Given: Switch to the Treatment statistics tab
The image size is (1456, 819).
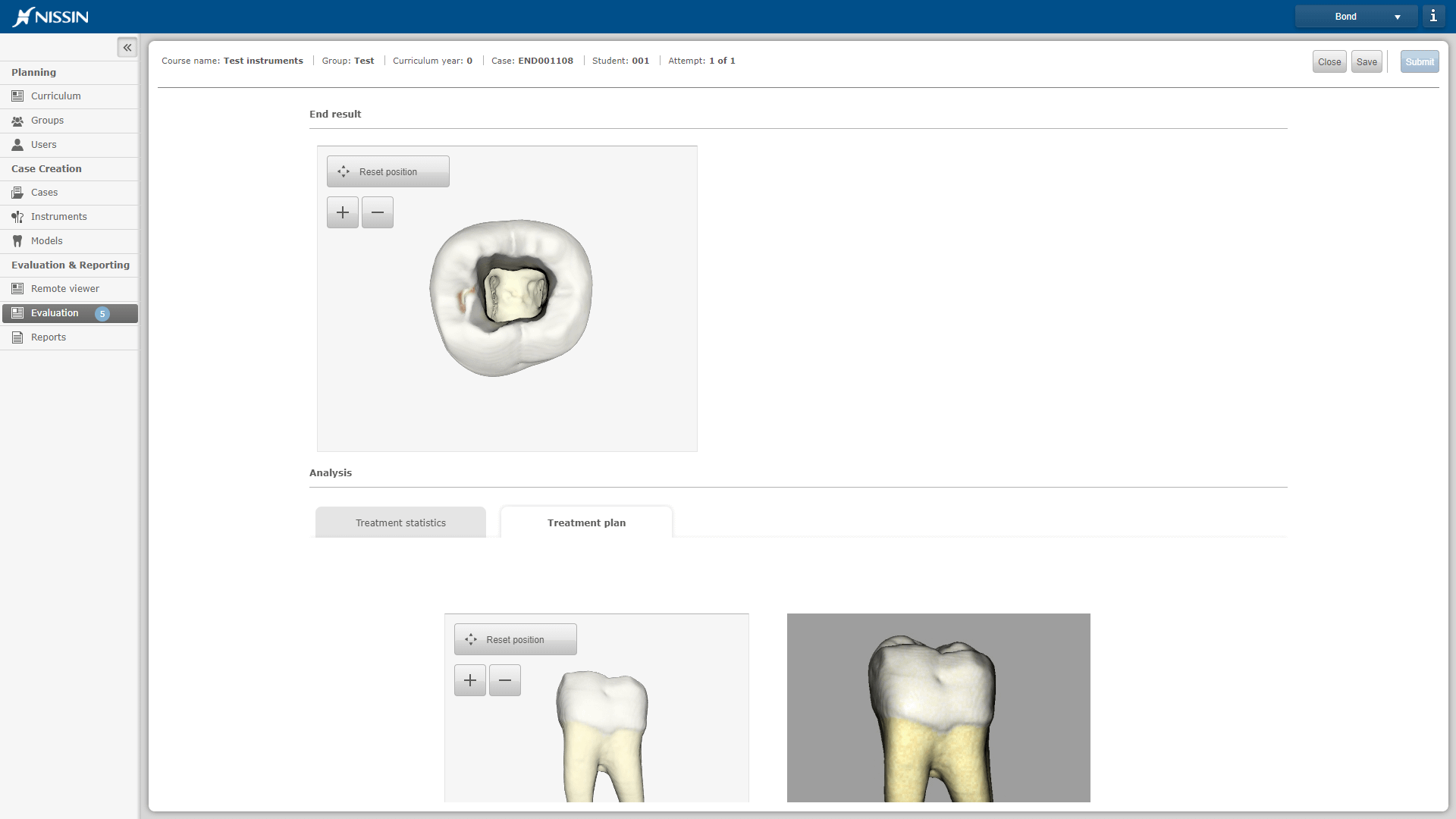Looking at the screenshot, I should (x=400, y=522).
